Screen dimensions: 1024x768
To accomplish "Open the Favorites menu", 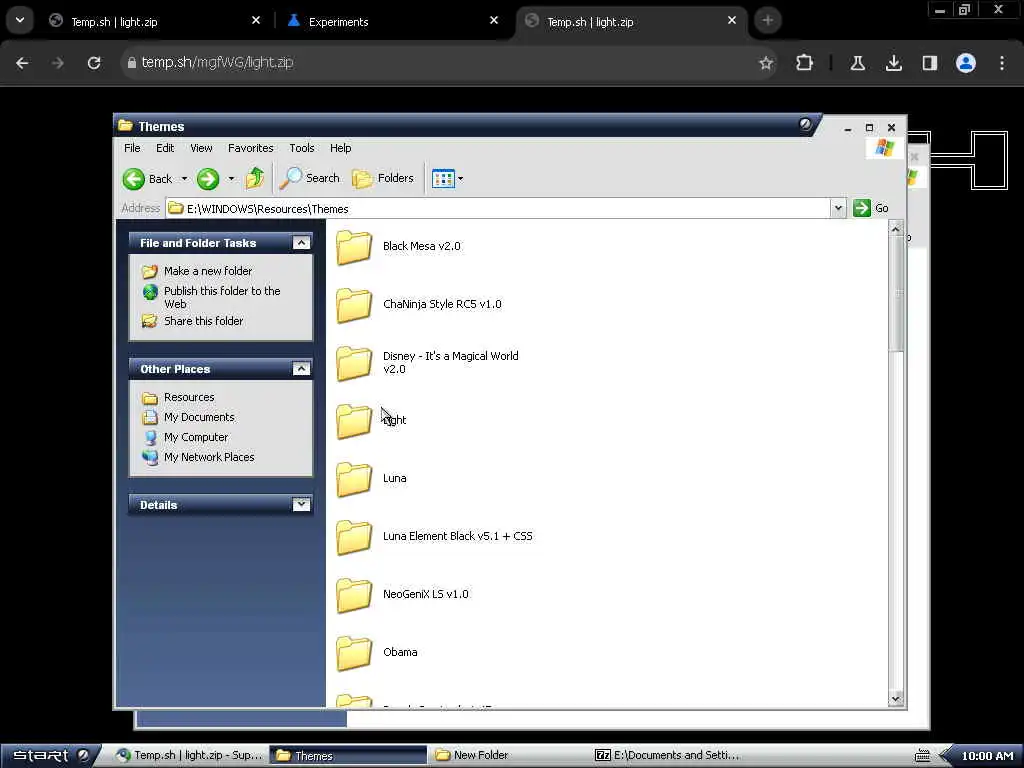I will (250, 148).
